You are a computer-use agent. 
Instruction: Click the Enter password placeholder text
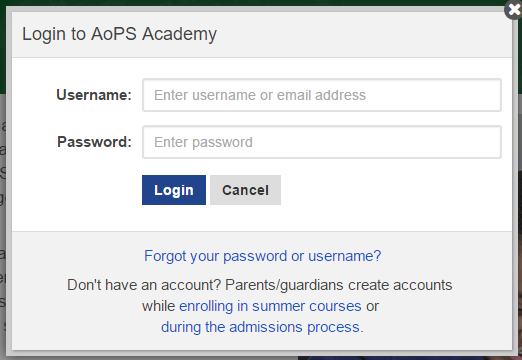[x=203, y=142]
